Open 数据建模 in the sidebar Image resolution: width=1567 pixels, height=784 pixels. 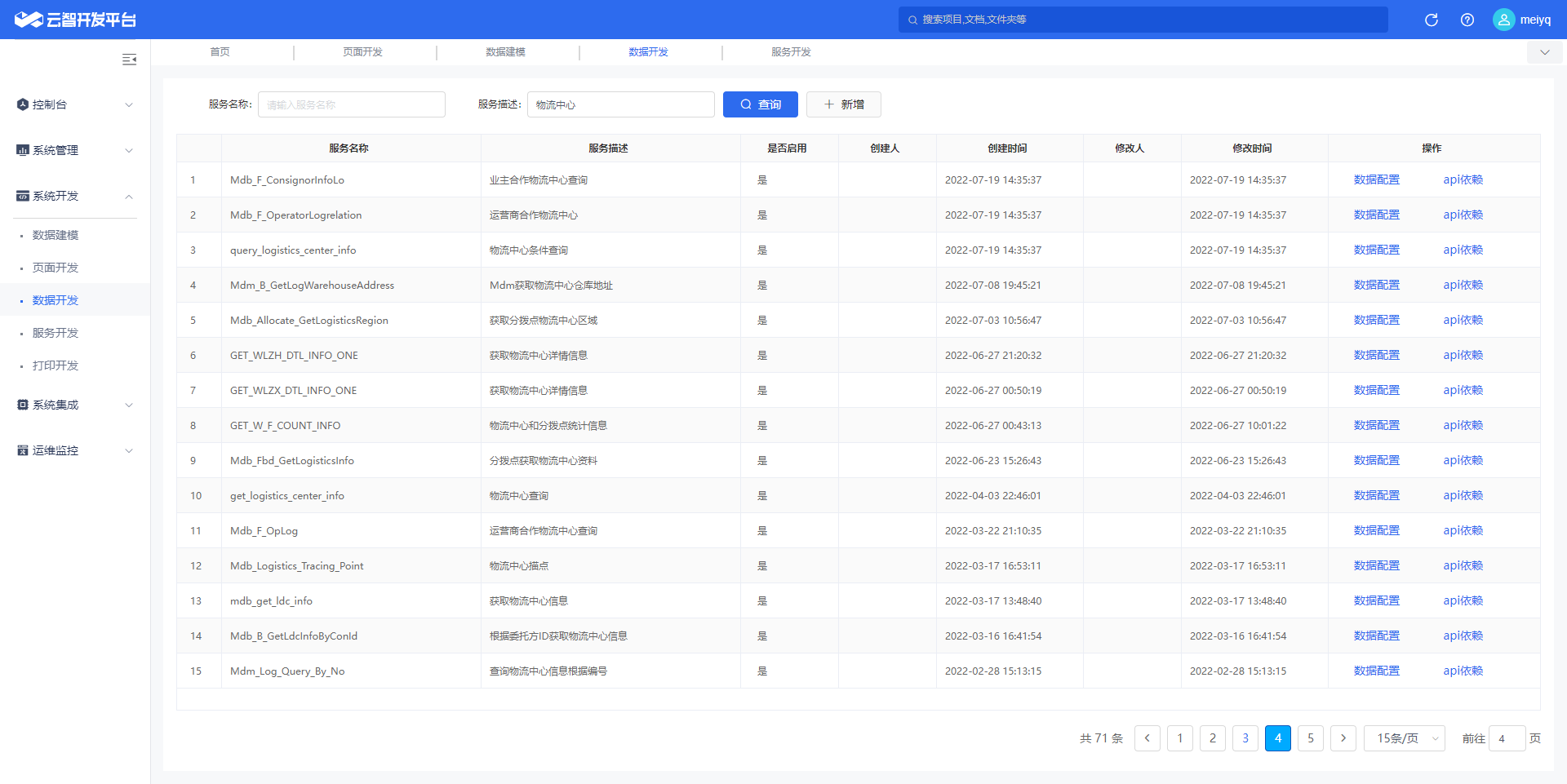point(55,235)
